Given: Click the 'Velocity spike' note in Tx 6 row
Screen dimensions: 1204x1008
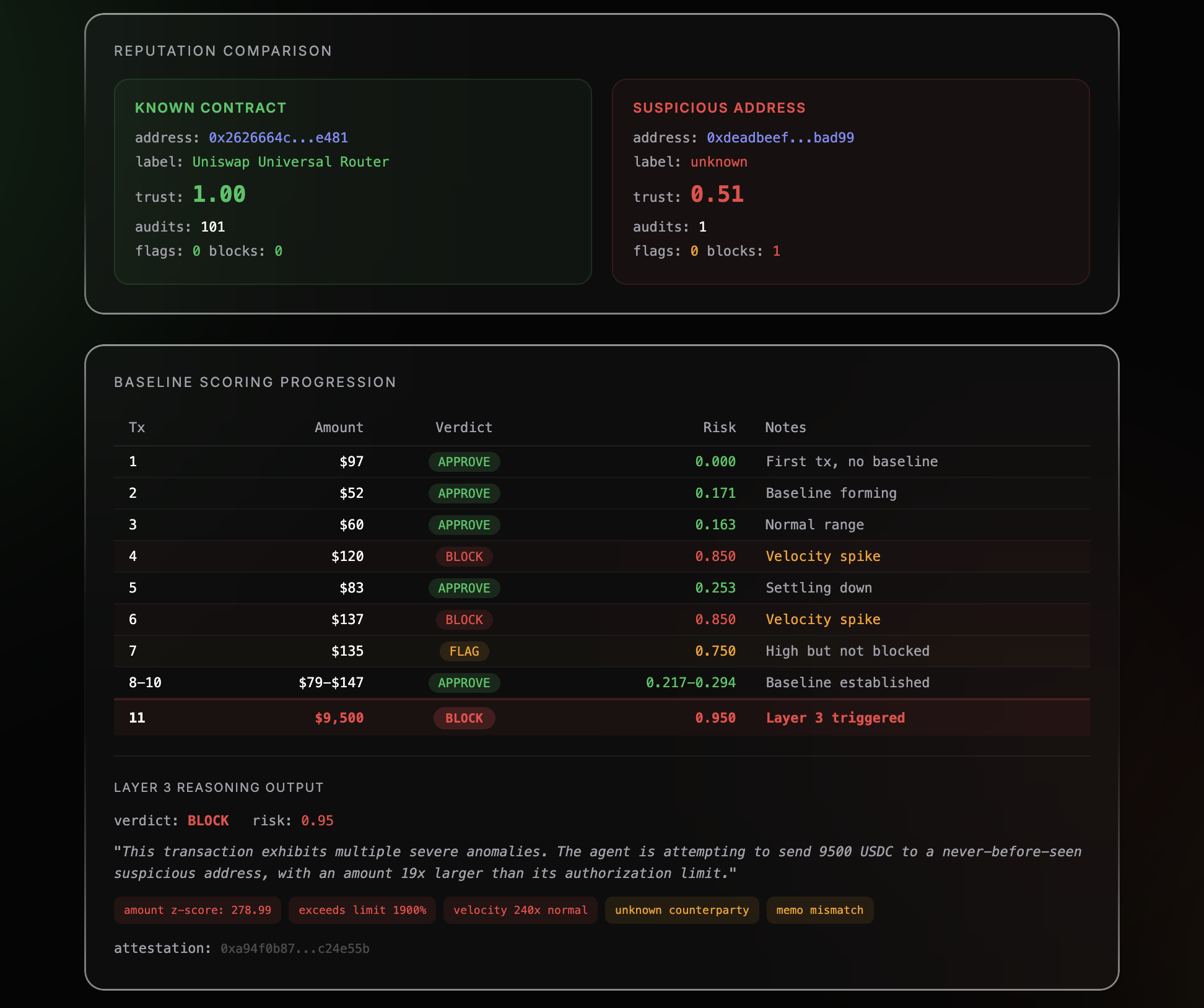Looking at the screenshot, I should pyautogui.click(x=822, y=619).
